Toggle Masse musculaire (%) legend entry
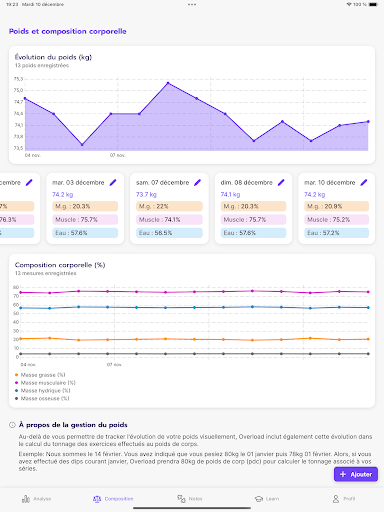This screenshot has width=384, height=512. pyautogui.click(x=45, y=383)
